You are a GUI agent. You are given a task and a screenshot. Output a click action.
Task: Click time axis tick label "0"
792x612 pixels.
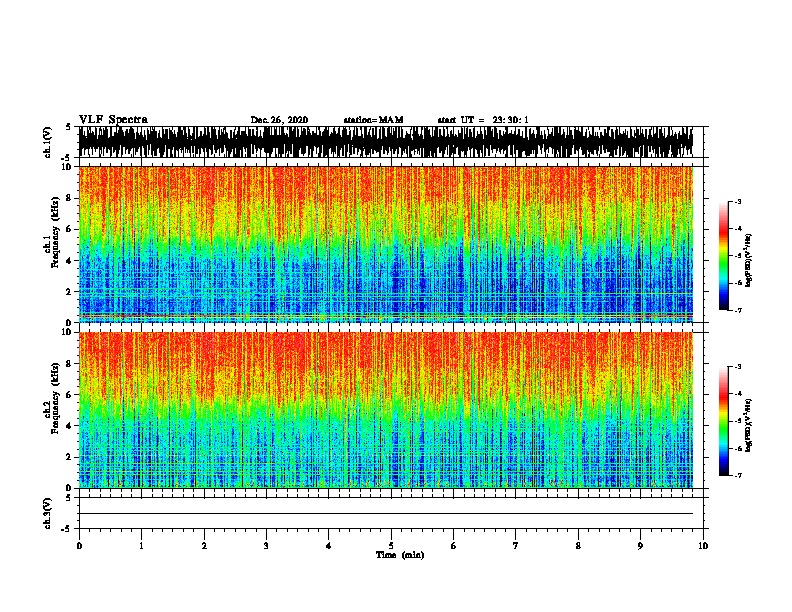coord(79,546)
